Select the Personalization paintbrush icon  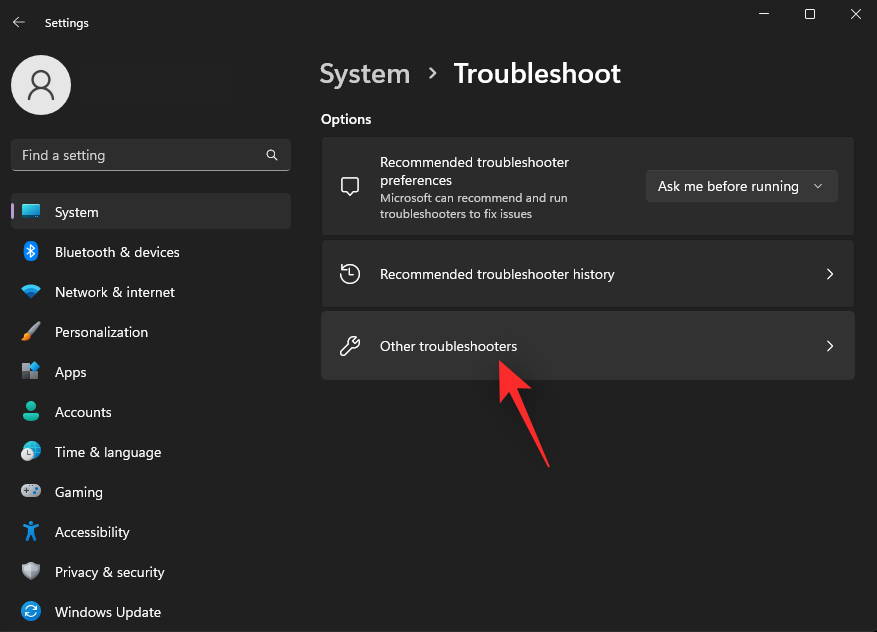(x=31, y=332)
